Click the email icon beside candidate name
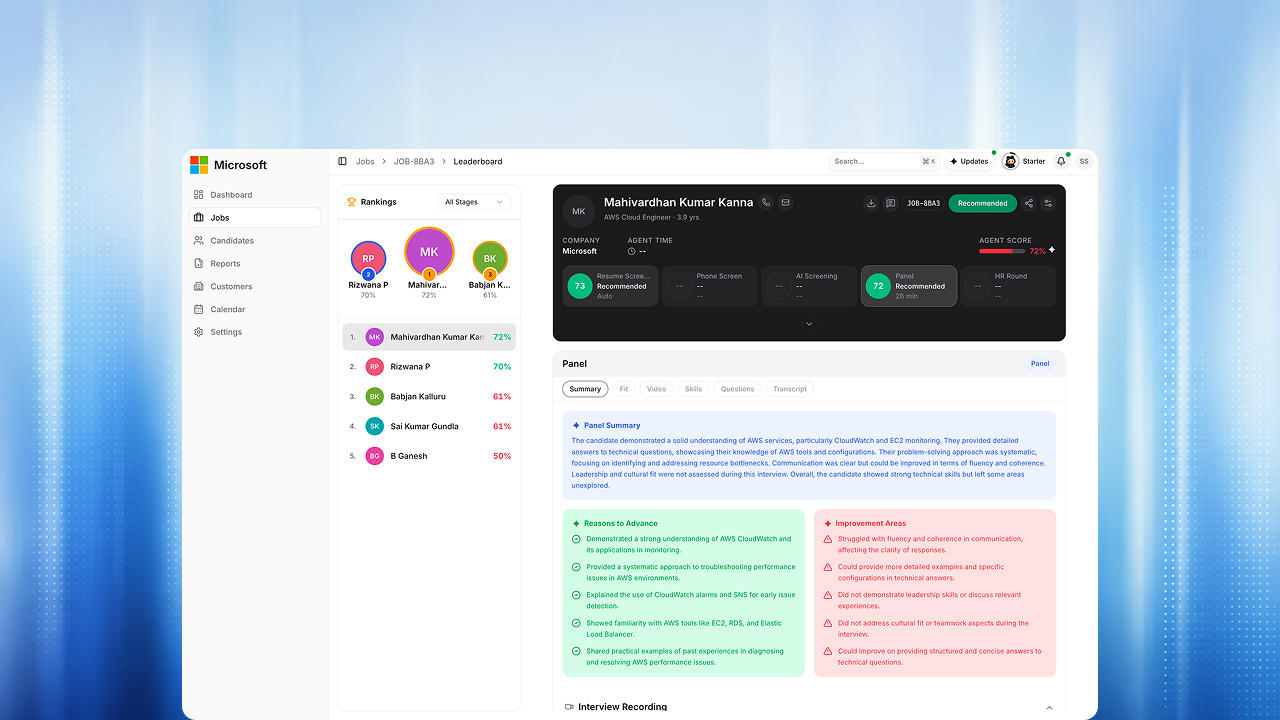Viewport: 1280px width, 720px height. pyautogui.click(x=786, y=203)
